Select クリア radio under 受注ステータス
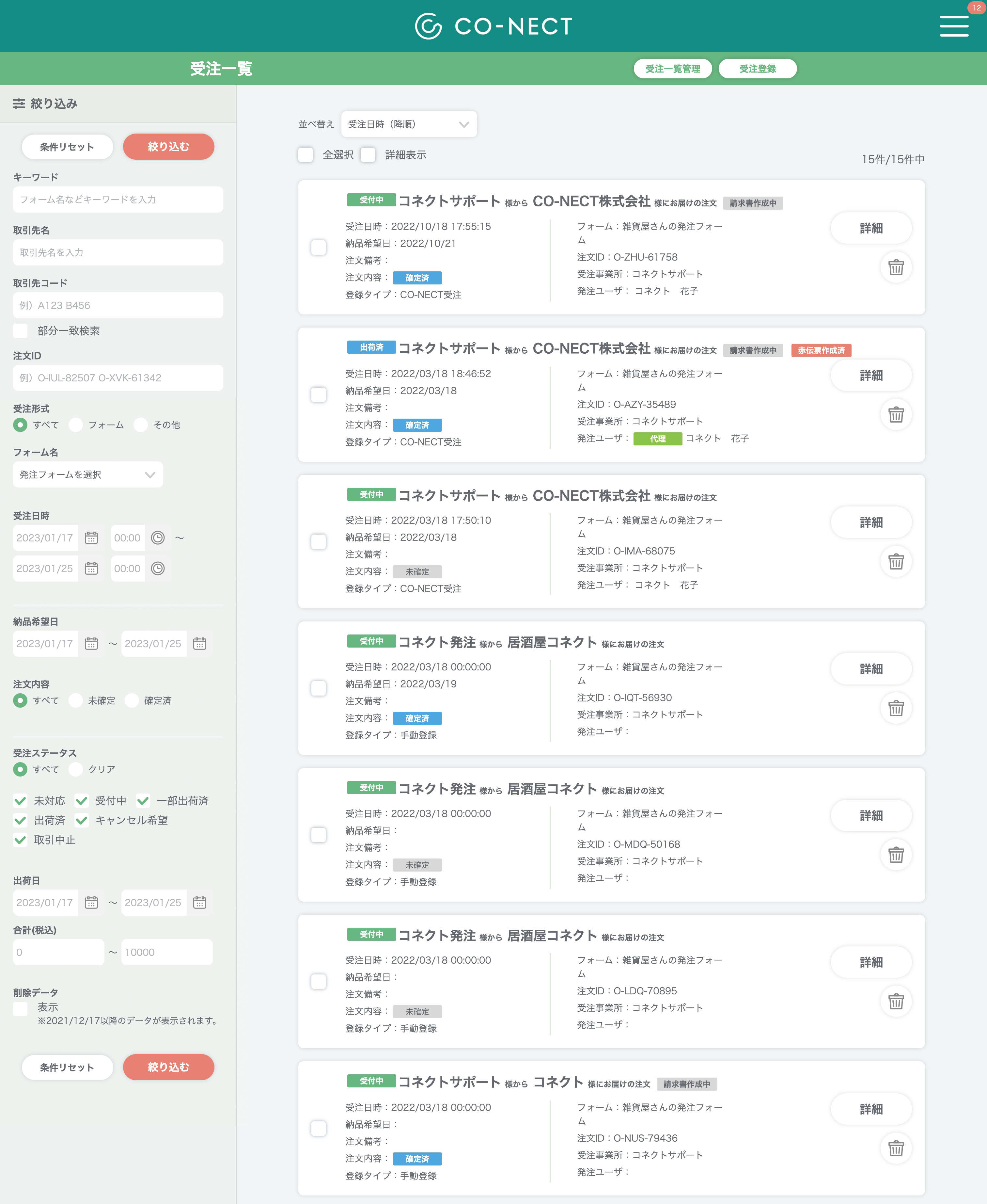 click(76, 769)
